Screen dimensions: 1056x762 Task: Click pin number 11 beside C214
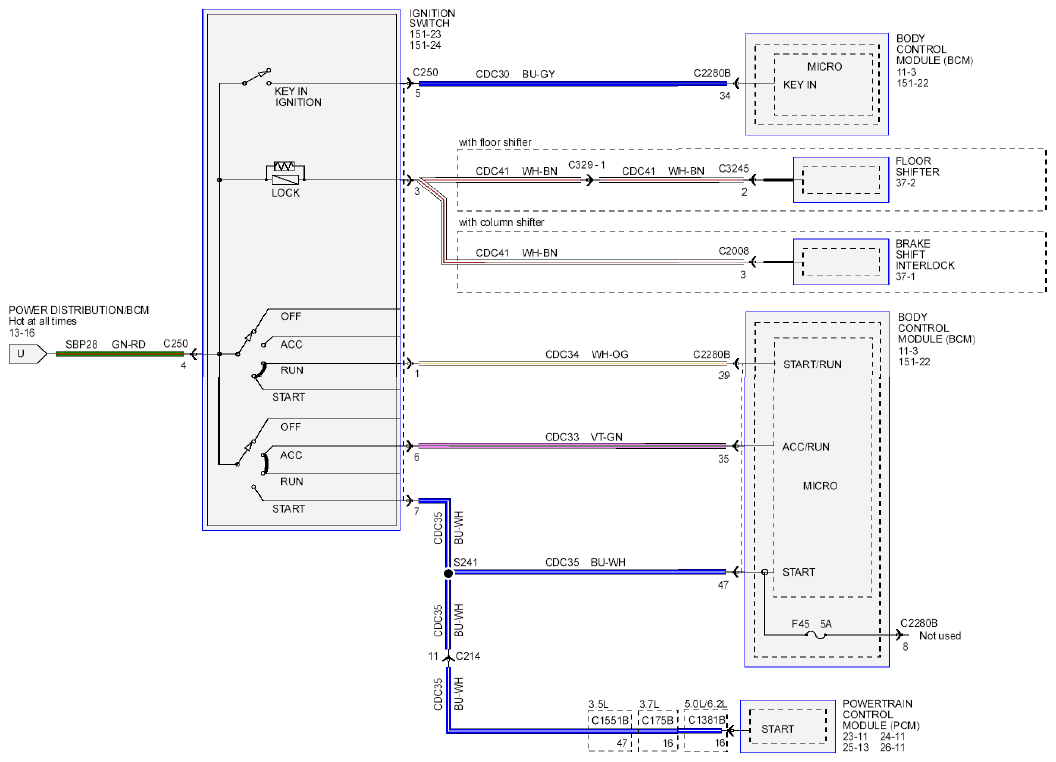click(x=433, y=656)
